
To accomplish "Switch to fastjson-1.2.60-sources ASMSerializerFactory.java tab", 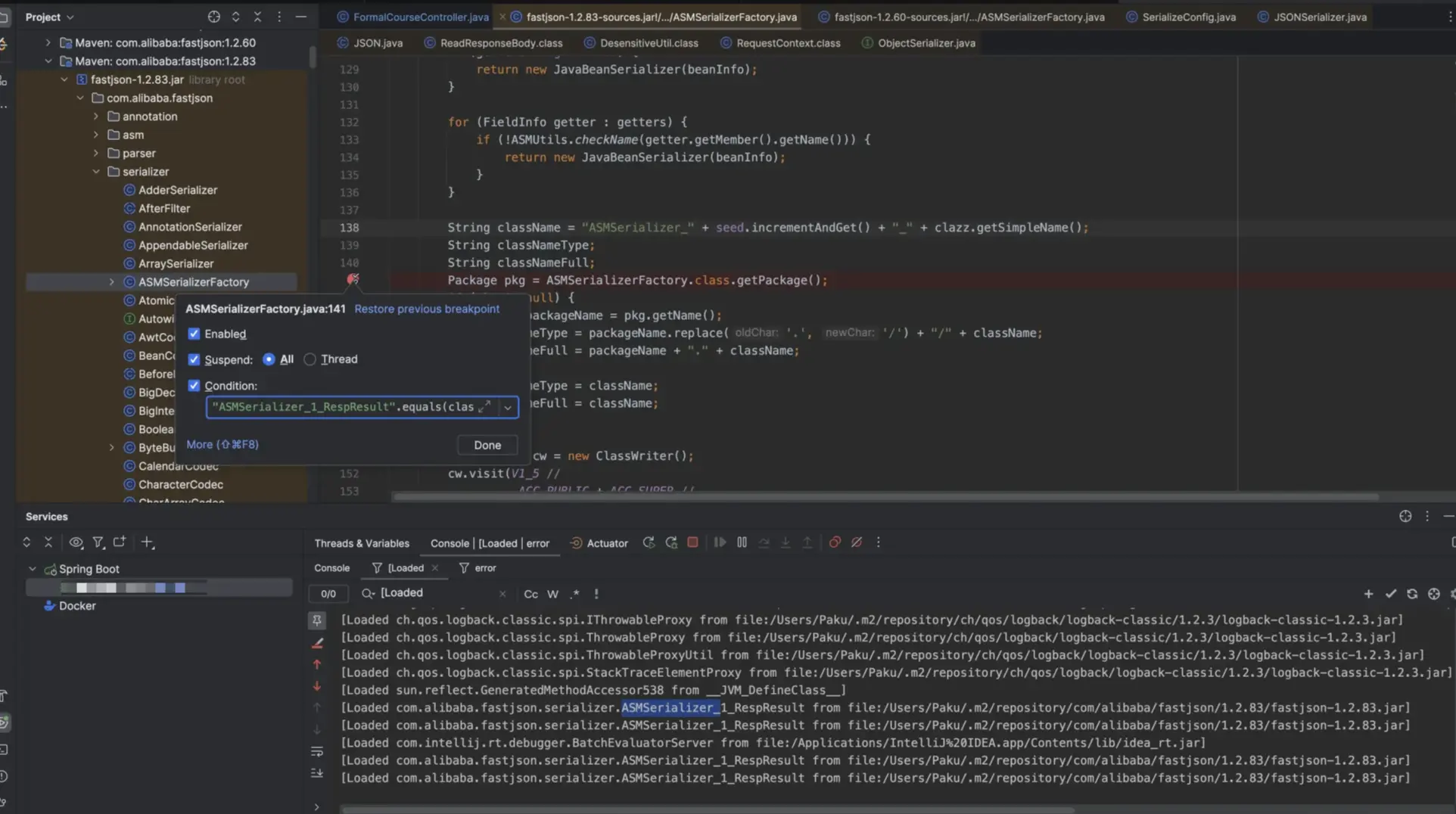I will tap(961, 17).
